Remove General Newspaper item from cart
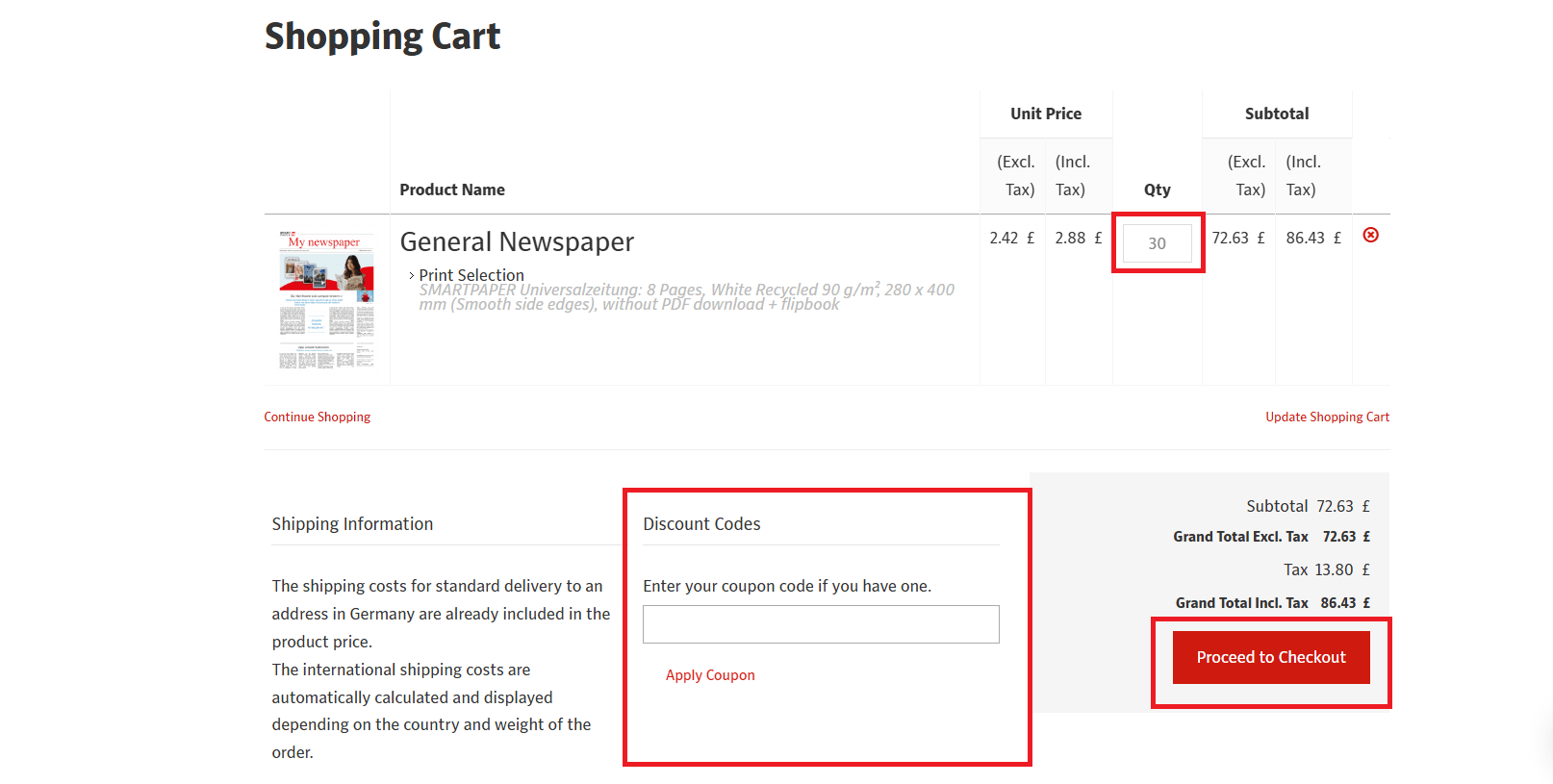 tap(1371, 235)
